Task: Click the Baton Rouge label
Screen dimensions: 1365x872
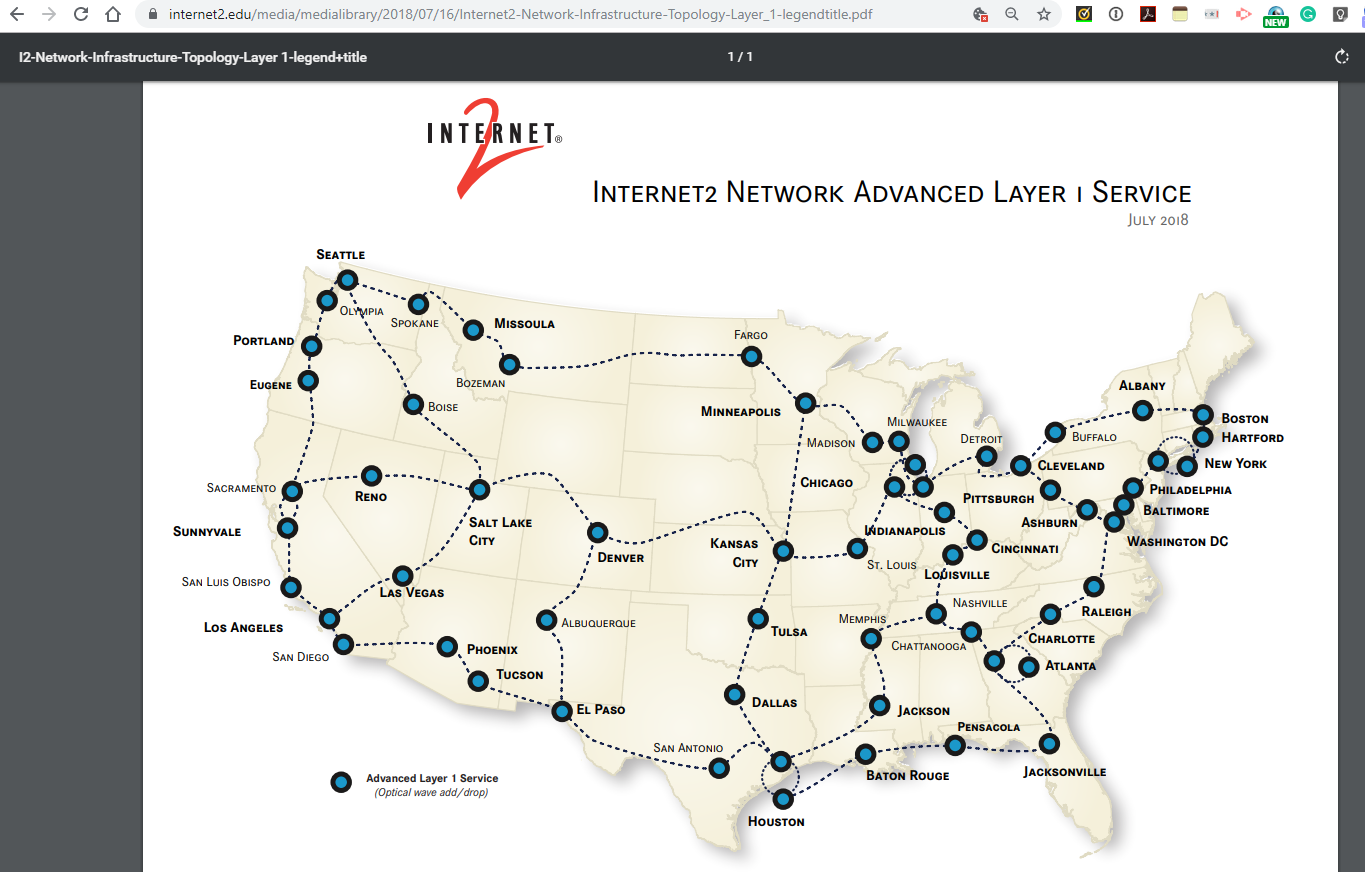Action: pyautogui.click(x=908, y=775)
